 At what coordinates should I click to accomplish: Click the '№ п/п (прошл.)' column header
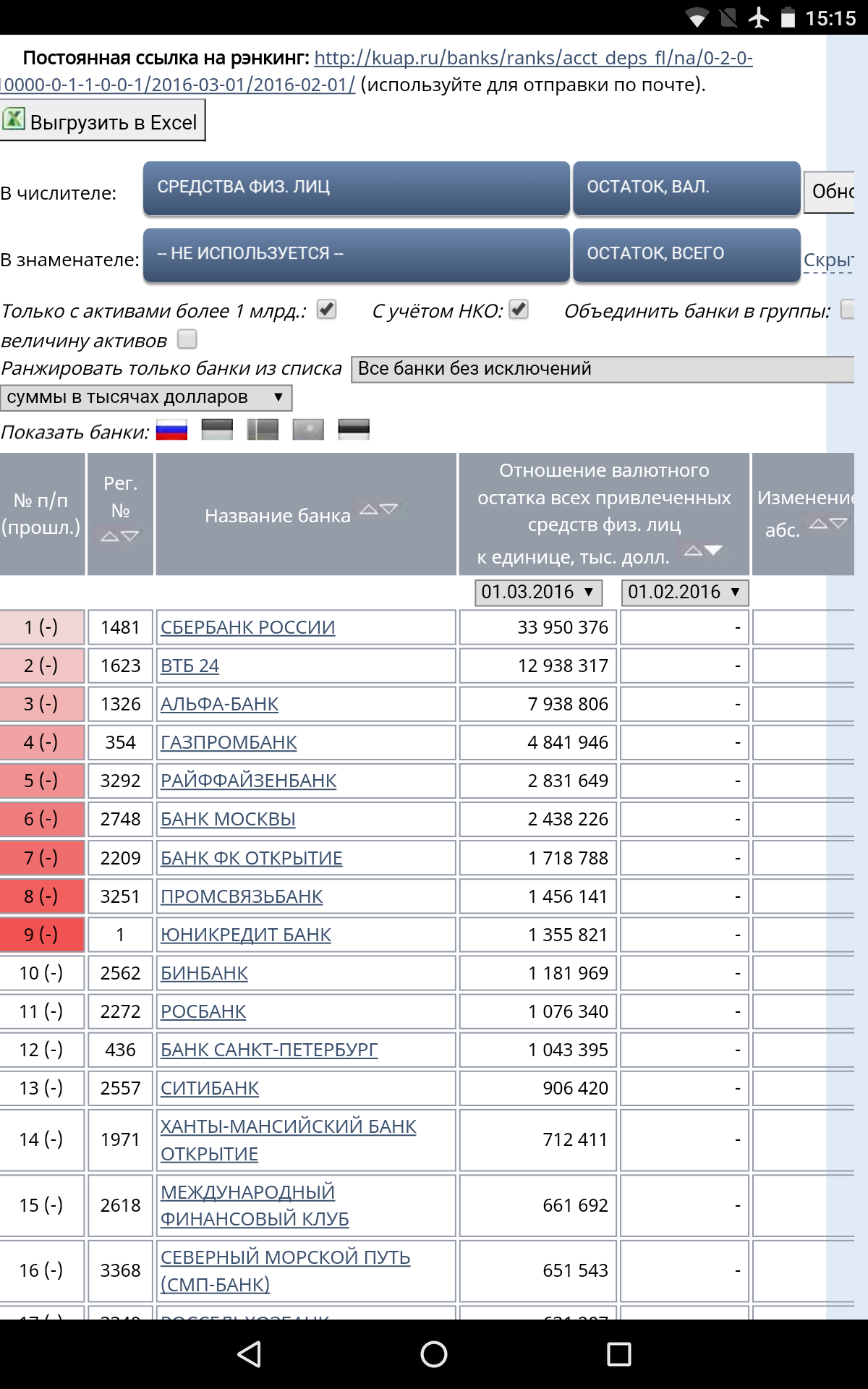(41, 514)
